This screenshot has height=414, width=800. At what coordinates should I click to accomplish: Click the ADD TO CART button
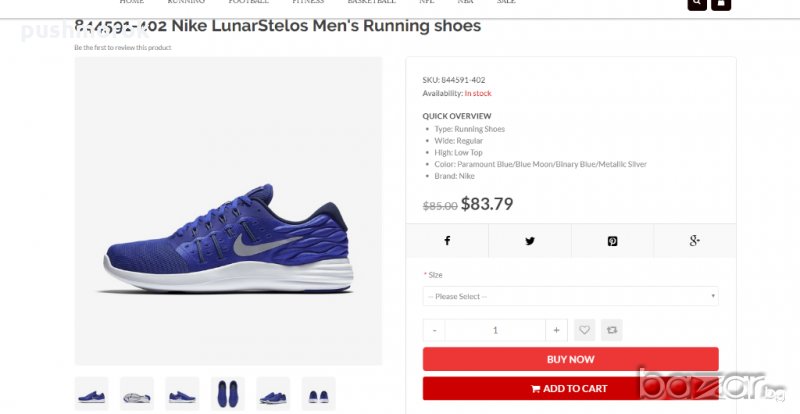[x=570, y=388]
